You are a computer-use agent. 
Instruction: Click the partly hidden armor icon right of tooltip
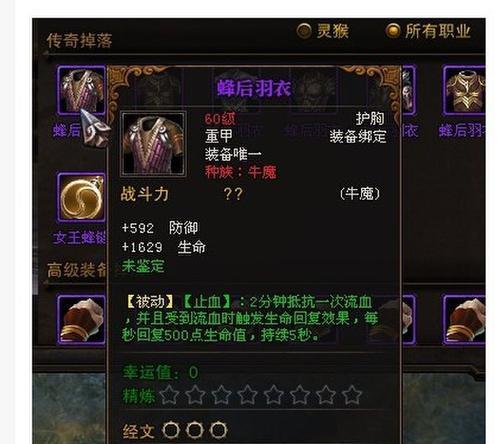pyautogui.click(x=409, y=90)
